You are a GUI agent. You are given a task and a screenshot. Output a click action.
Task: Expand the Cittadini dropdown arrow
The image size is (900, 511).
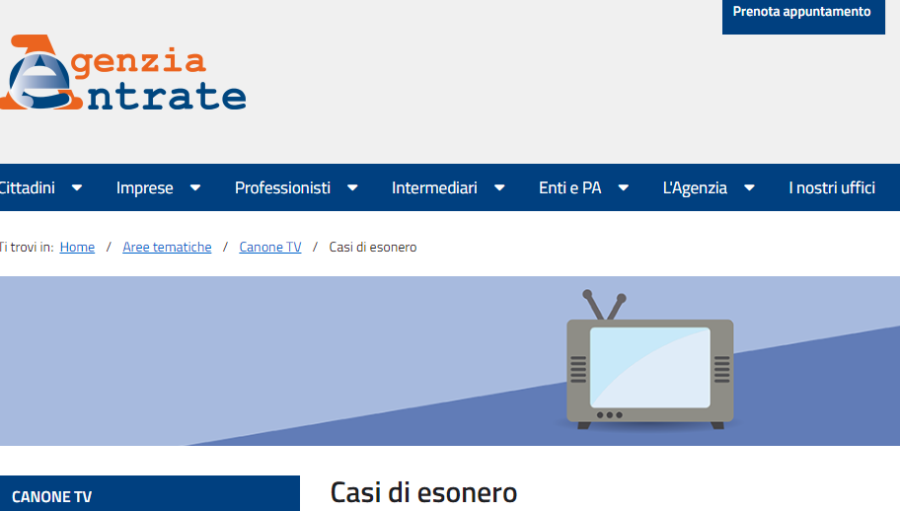[x=77, y=188]
